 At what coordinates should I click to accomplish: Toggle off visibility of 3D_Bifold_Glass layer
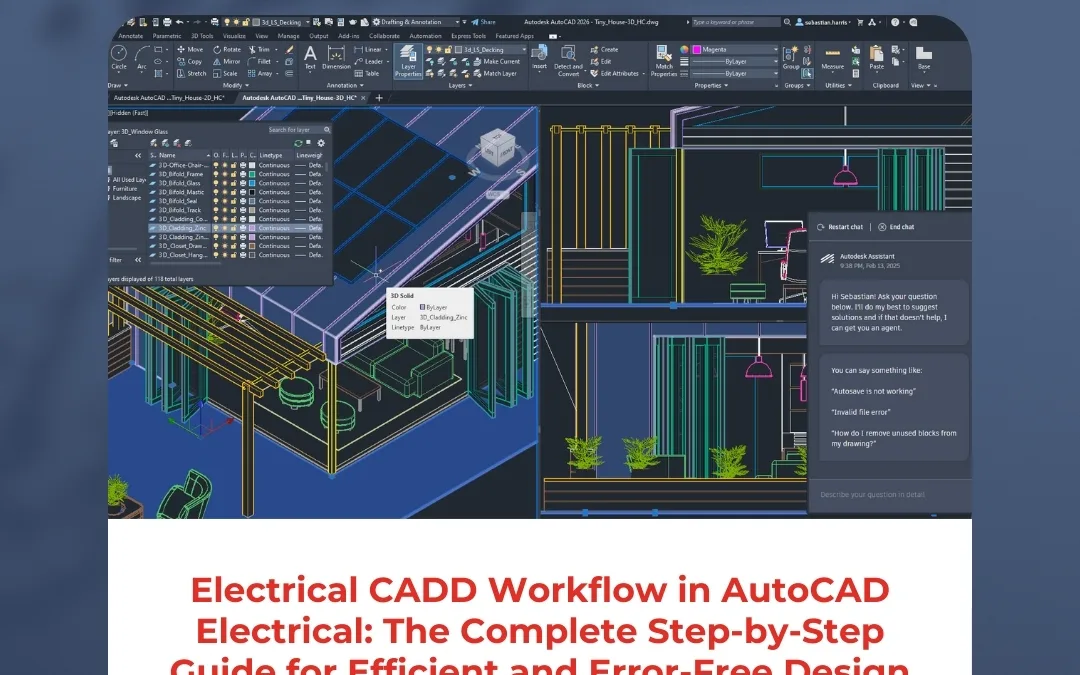click(216, 183)
